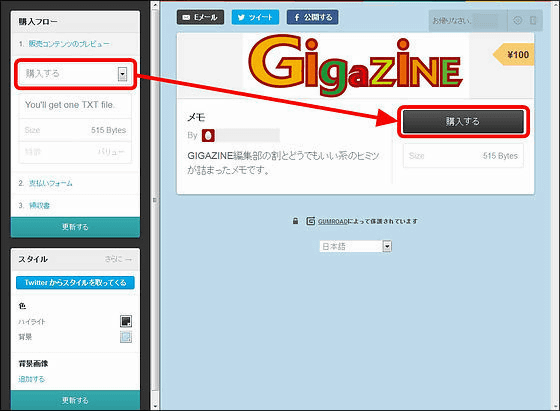Open the 領収書 step link
This screenshot has height=411, width=560.
coord(39,205)
